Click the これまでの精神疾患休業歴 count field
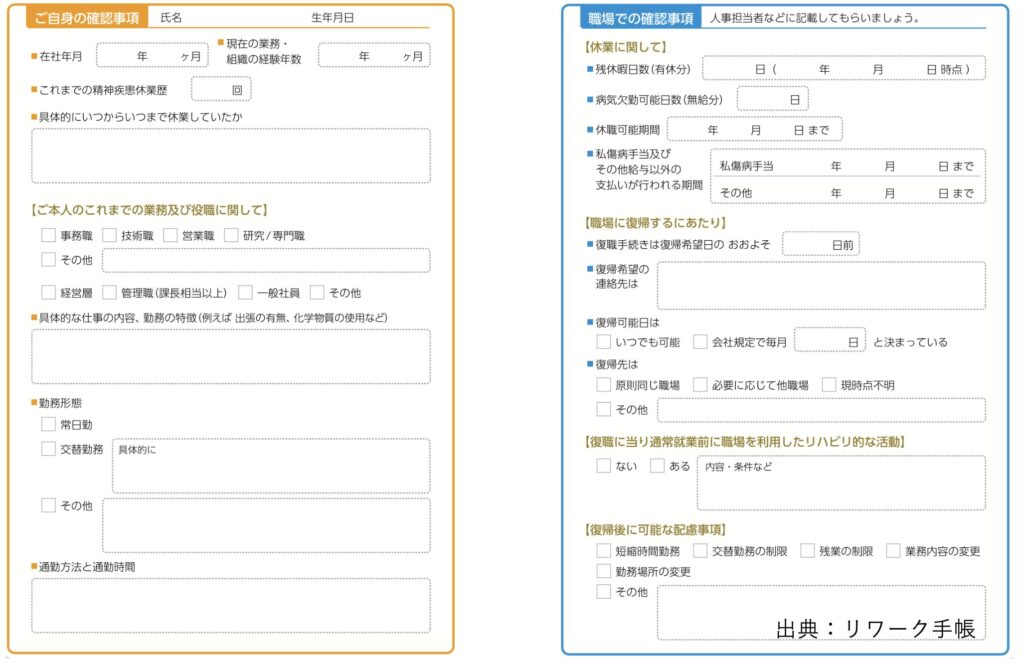The width and height of the screenshot is (1024, 666). tap(221, 89)
